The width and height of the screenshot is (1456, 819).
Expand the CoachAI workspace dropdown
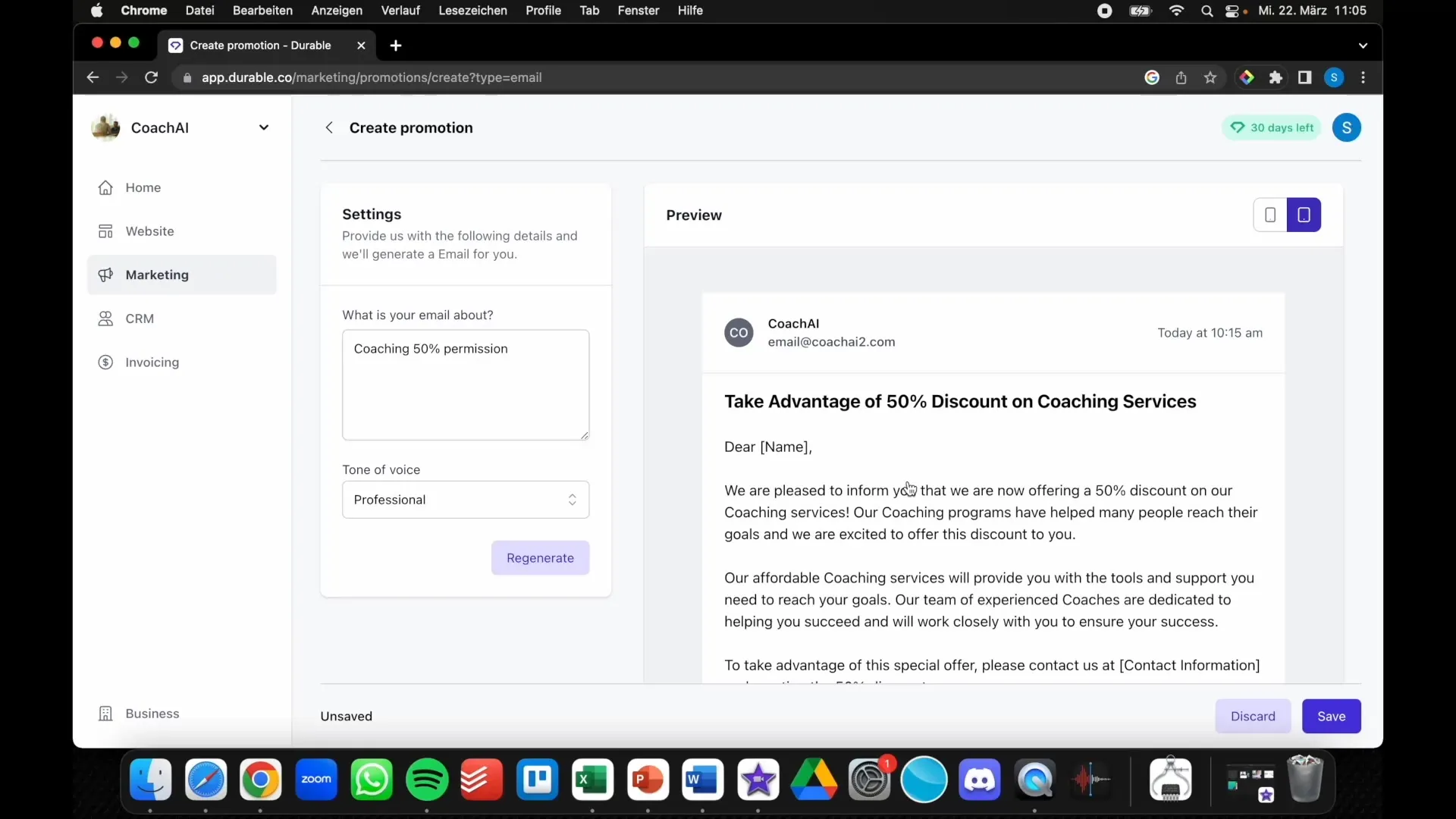tap(265, 127)
